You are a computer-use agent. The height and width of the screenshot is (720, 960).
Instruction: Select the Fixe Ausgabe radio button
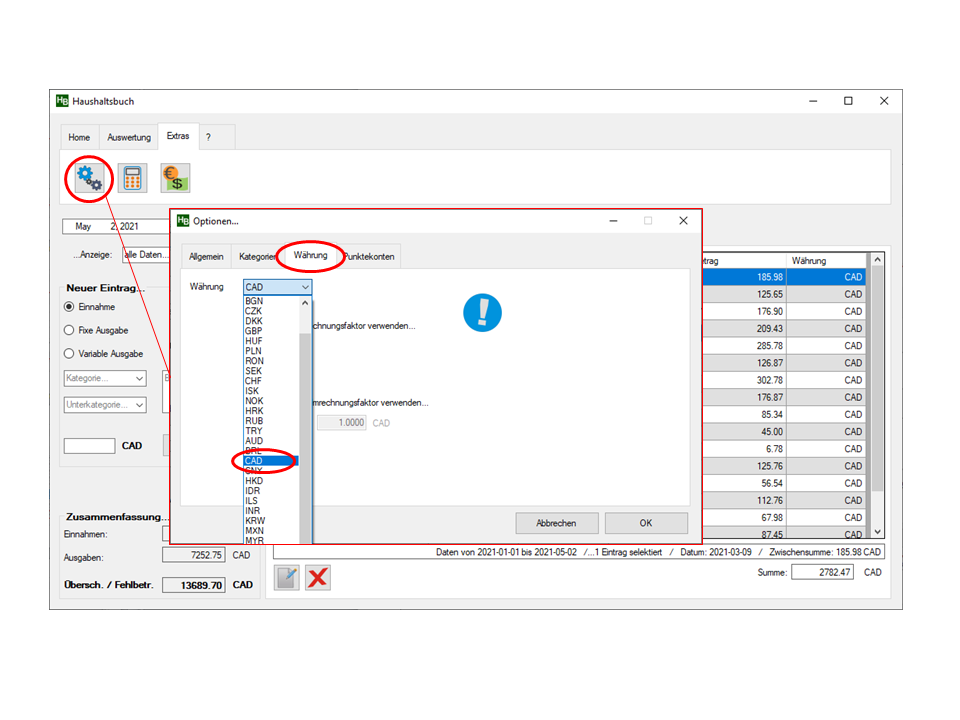pos(69,330)
